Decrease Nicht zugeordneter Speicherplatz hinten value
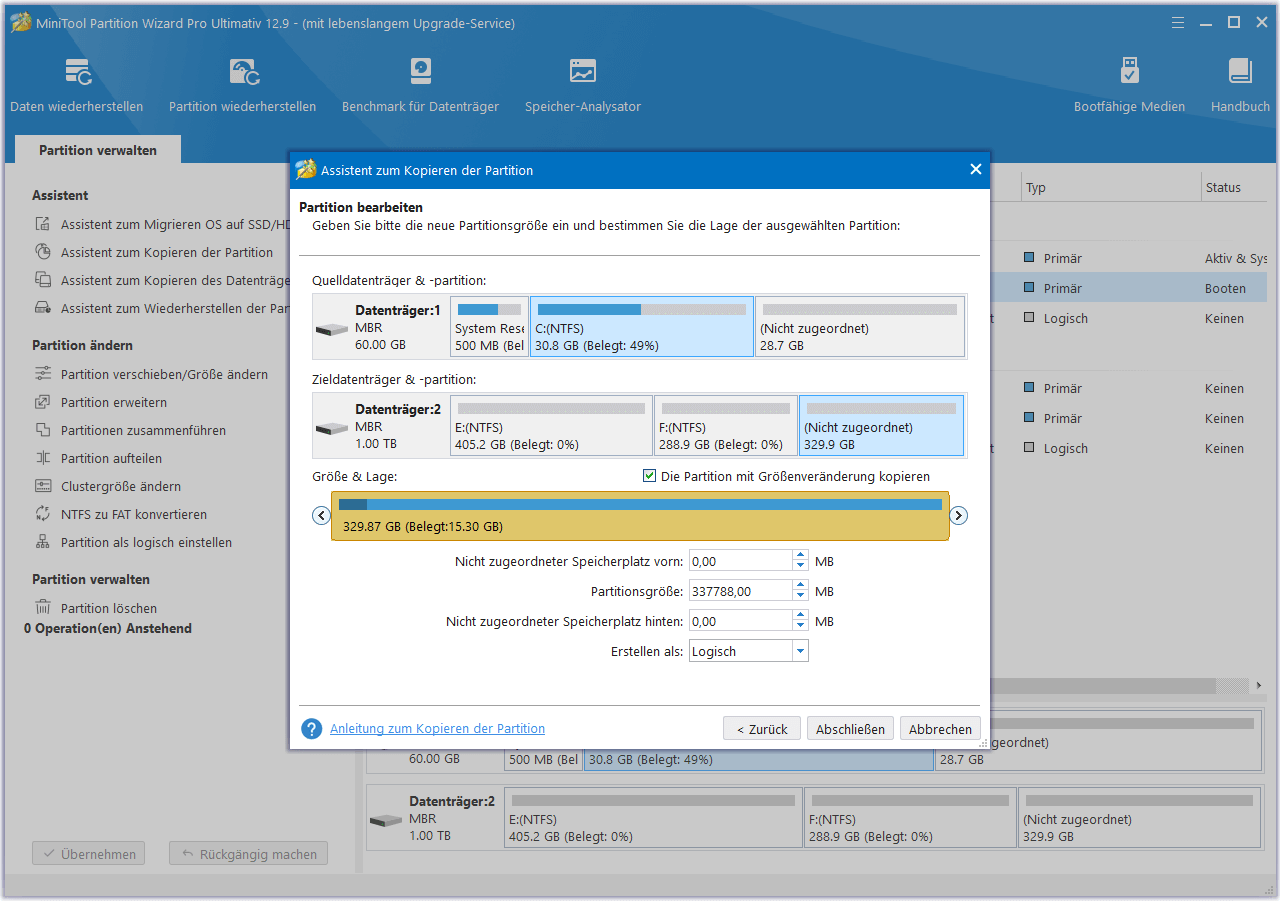The image size is (1280, 902). click(800, 626)
